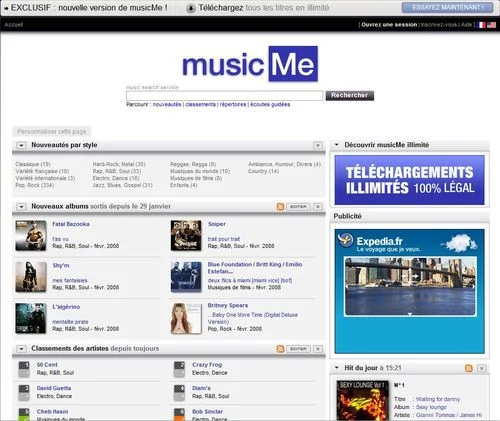Image resolution: width=500 pixels, height=421 pixels.
Task: Open Shy'm album cover
Action: [x=31, y=277]
